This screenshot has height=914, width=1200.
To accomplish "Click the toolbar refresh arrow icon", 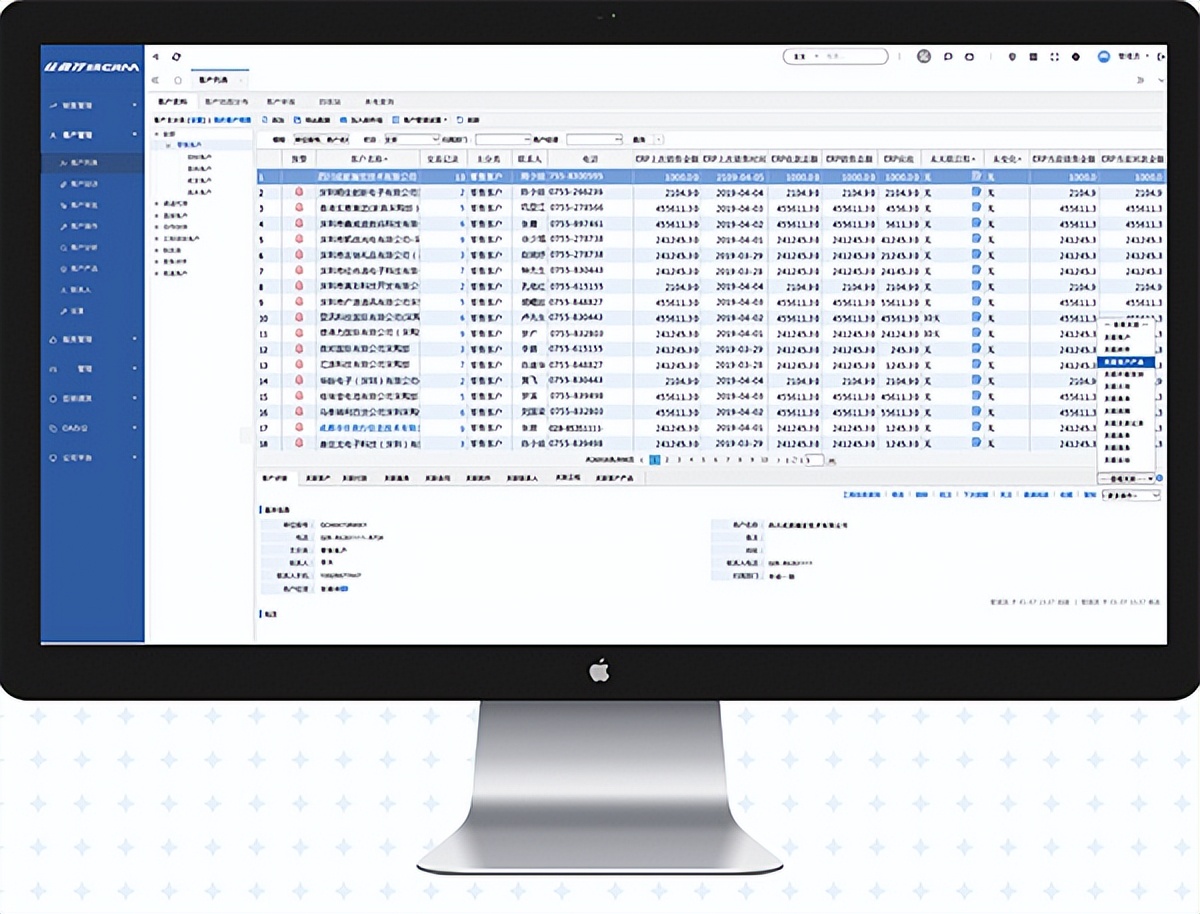I will click(x=459, y=119).
